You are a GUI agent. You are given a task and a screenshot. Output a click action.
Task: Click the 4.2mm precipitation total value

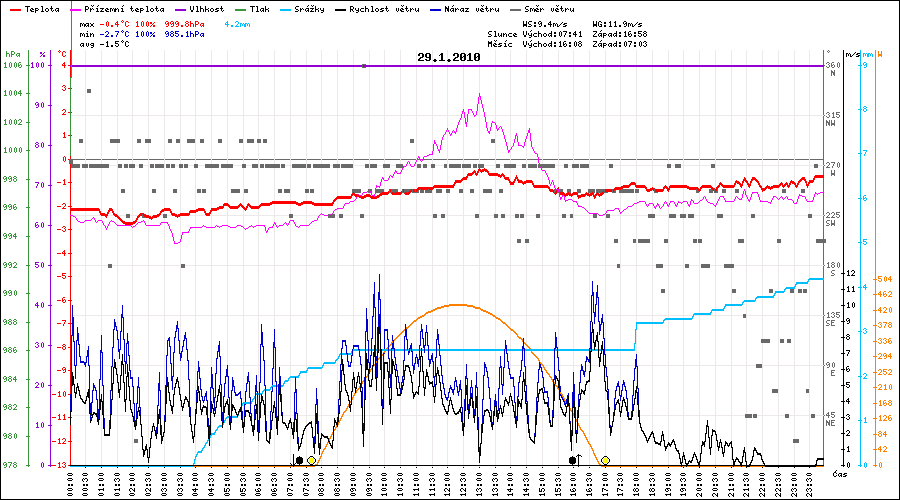pyautogui.click(x=238, y=22)
